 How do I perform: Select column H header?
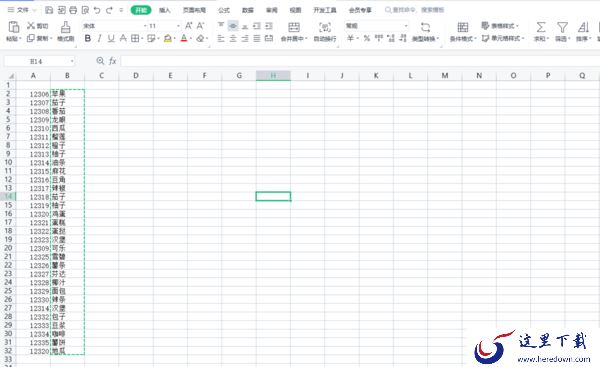click(273, 75)
